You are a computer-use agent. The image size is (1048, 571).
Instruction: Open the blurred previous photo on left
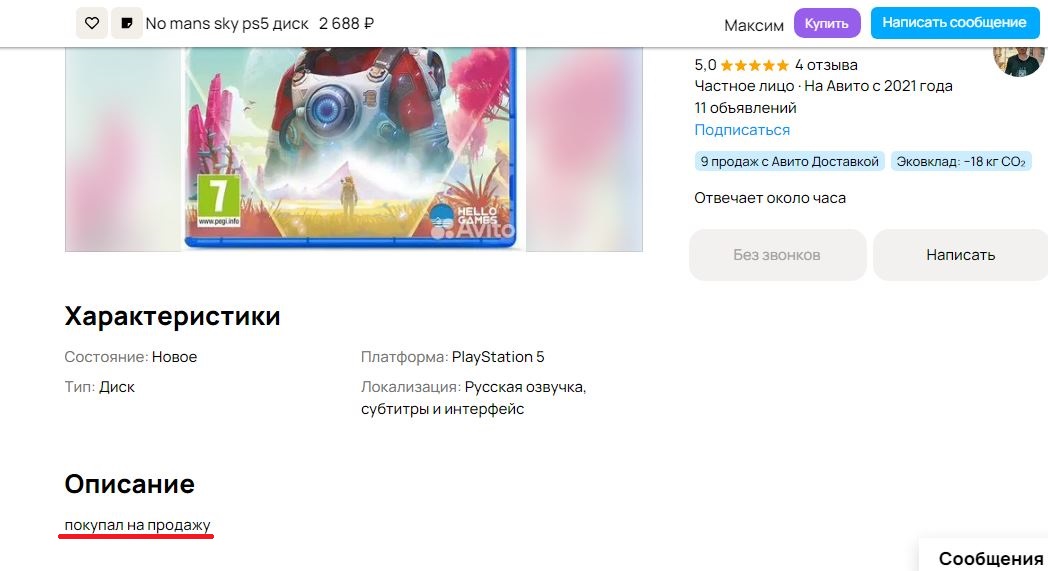[x=123, y=149]
